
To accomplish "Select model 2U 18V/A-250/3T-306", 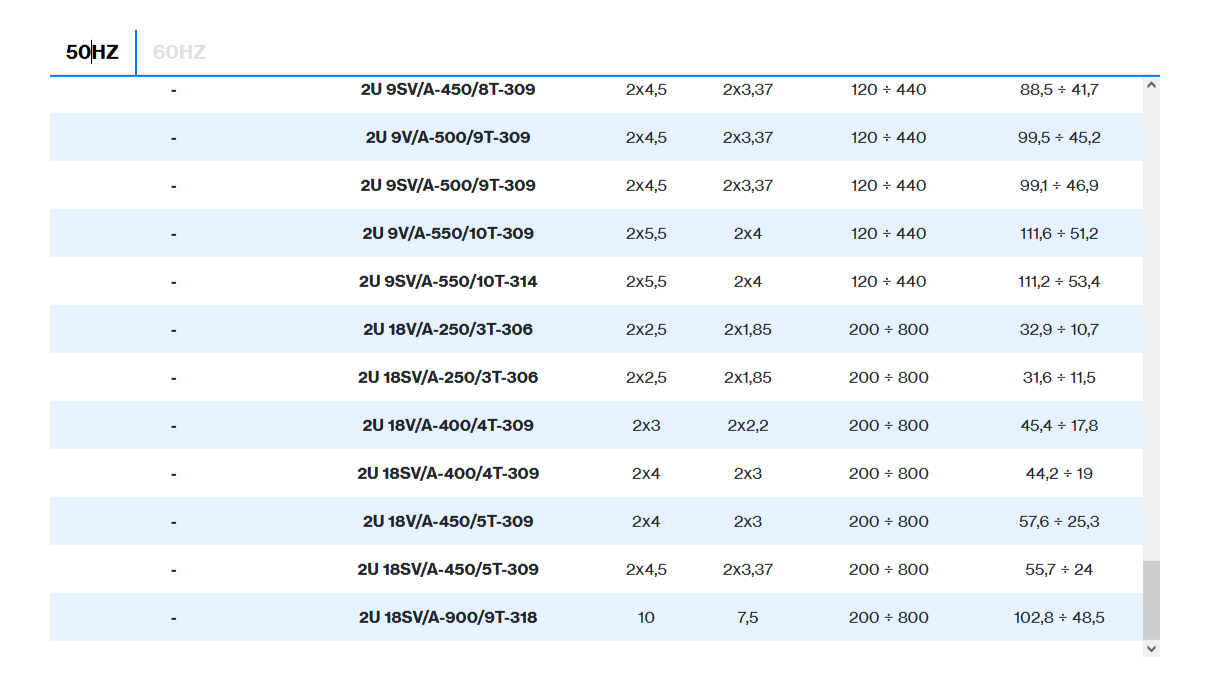I will [447, 330].
